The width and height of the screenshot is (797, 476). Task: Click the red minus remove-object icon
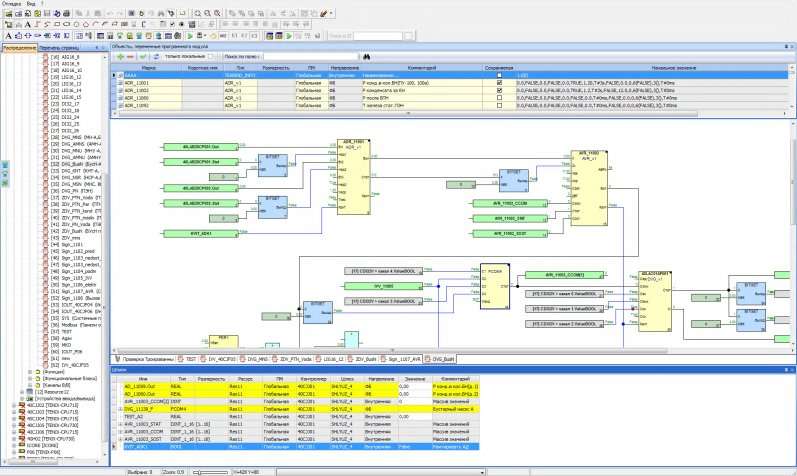click(x=130, y=56)
